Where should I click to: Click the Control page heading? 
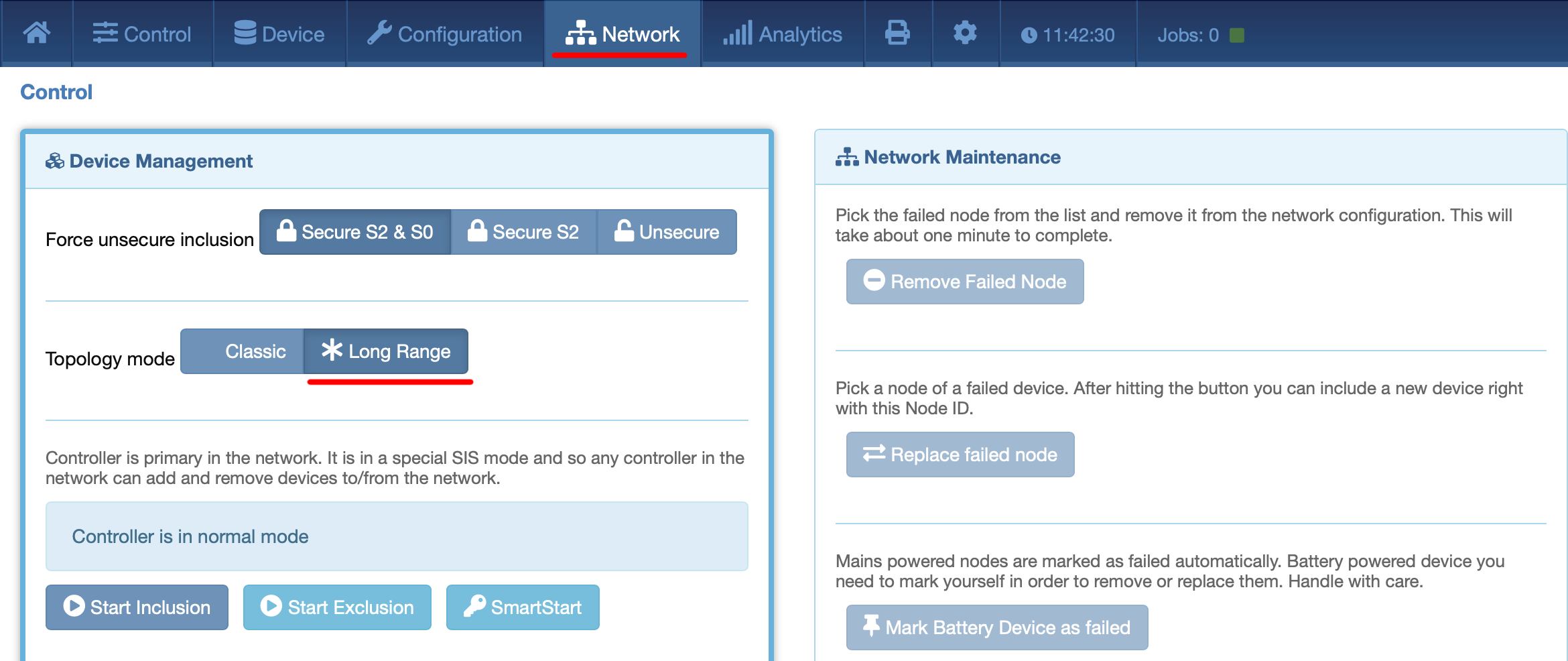pyautogui.click(x=56, y=92)
